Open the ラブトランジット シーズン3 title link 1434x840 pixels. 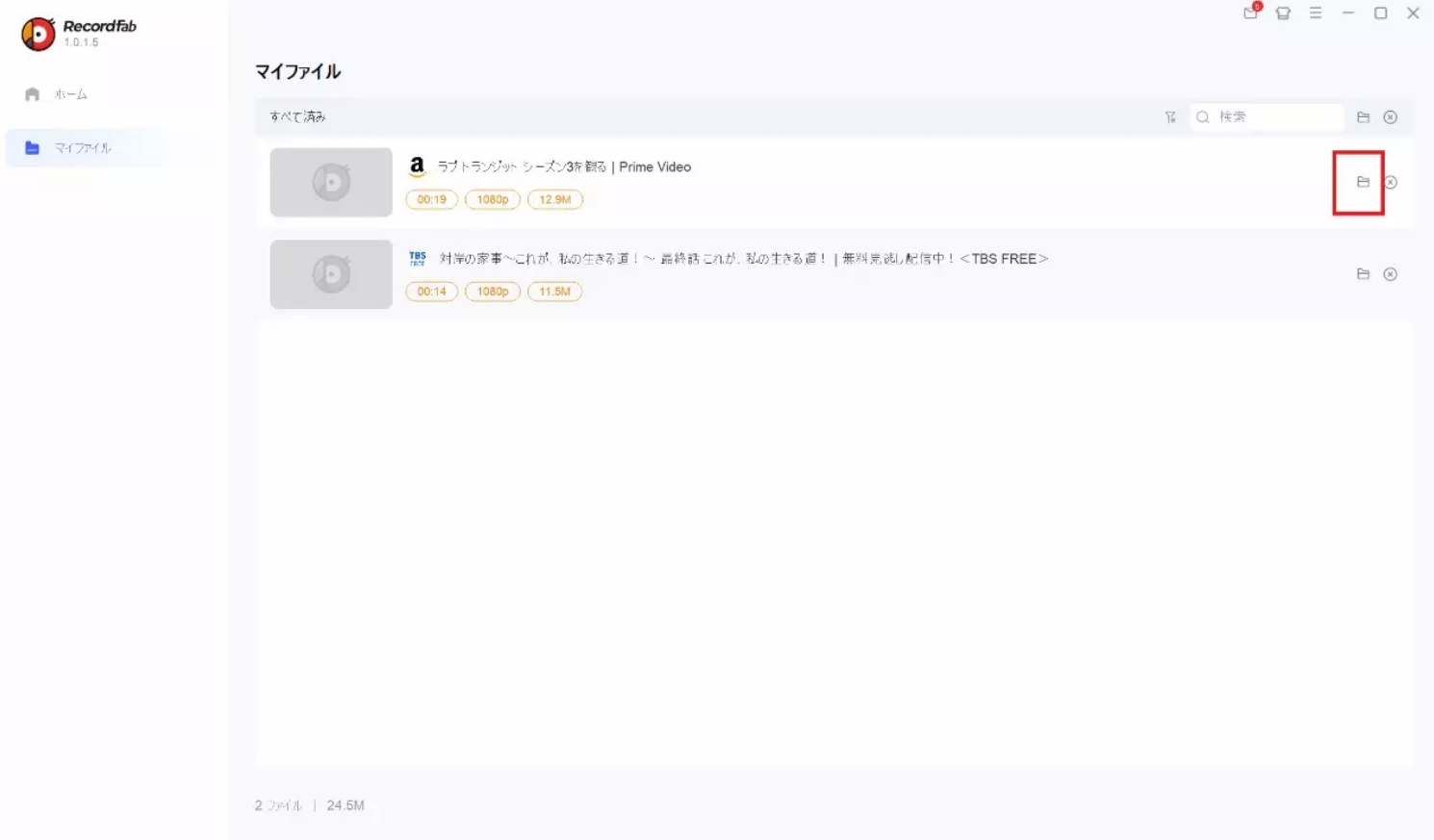pyautogui.click(x=563, y=166)
